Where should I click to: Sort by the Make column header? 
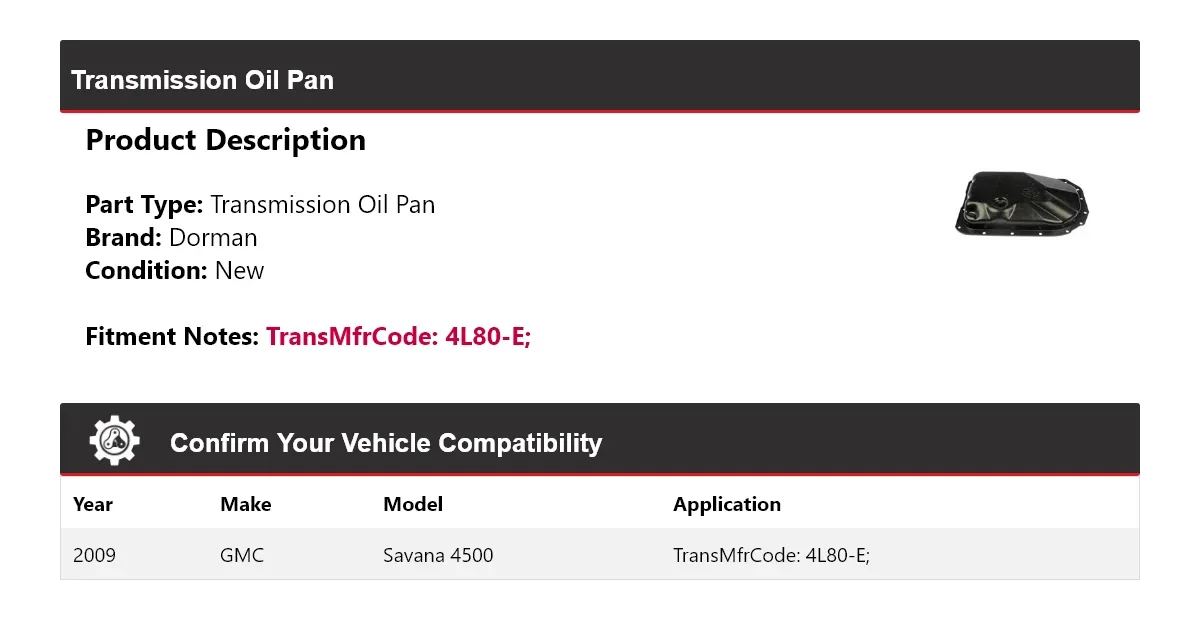(246, 504)
